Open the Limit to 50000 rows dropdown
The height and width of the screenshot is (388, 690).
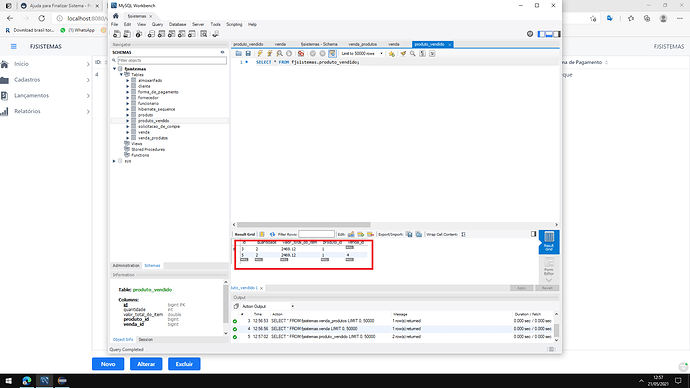[362, 54]
